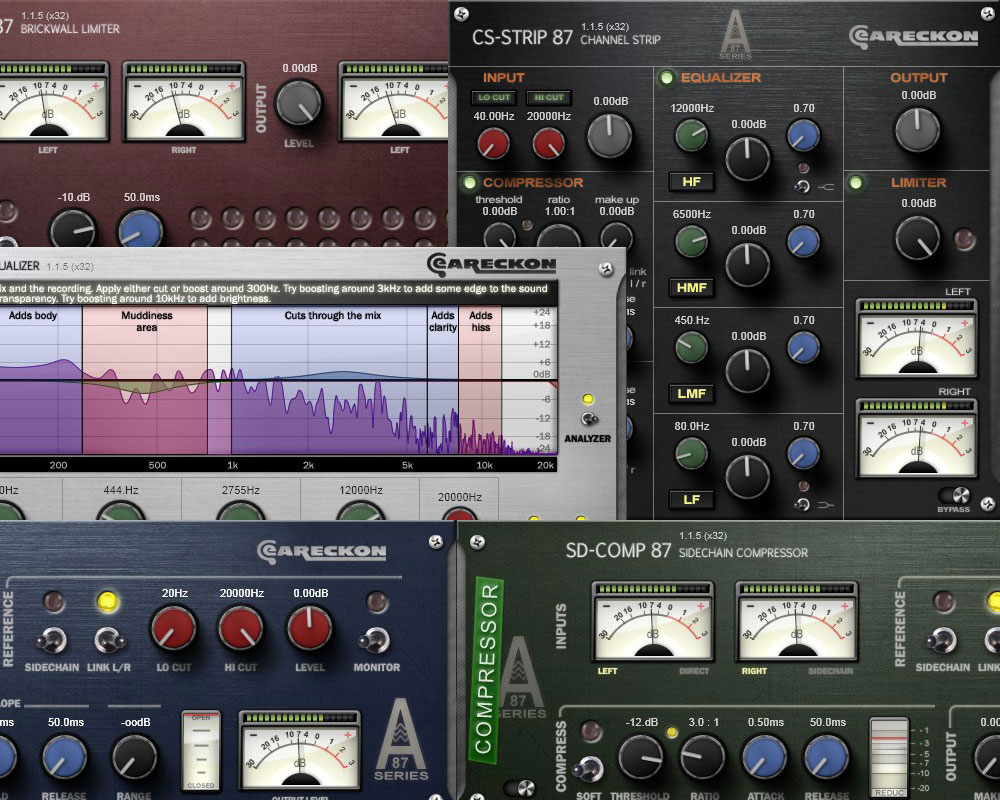Enable the Limiter section power LED

point(857,183)
